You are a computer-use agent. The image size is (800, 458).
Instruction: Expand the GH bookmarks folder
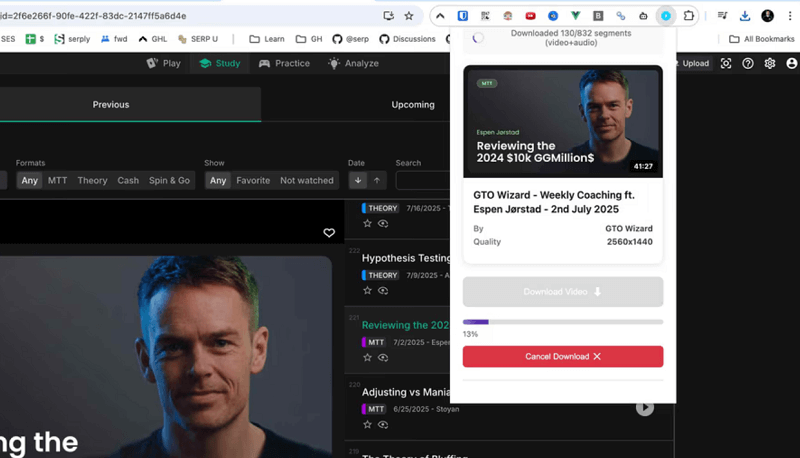(x=309, y=39)
